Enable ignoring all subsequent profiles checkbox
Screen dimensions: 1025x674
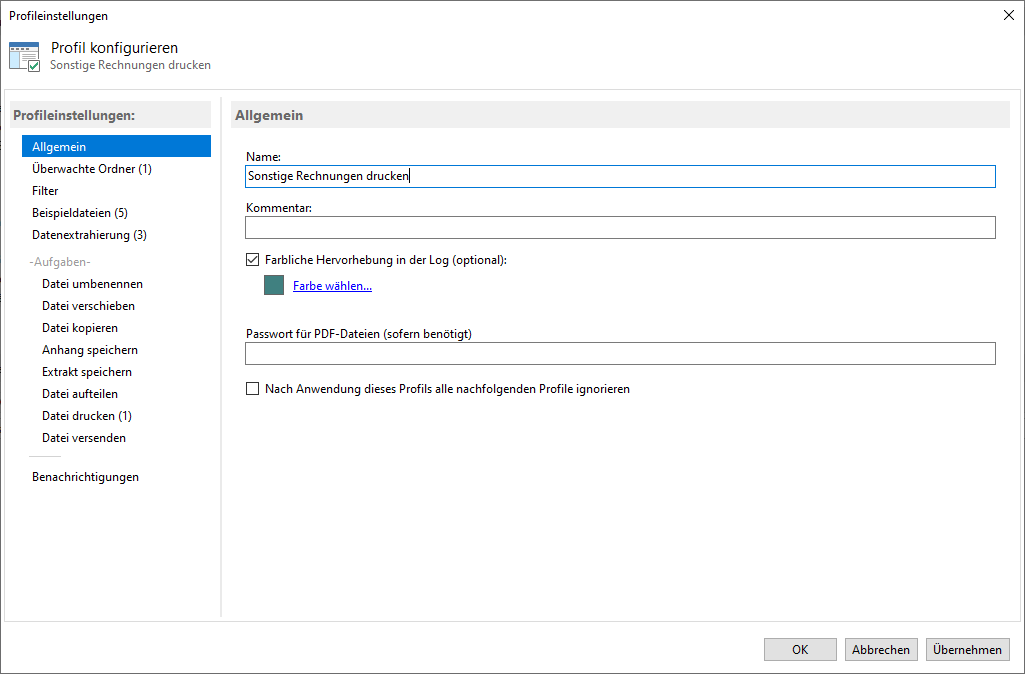(252, 389)
